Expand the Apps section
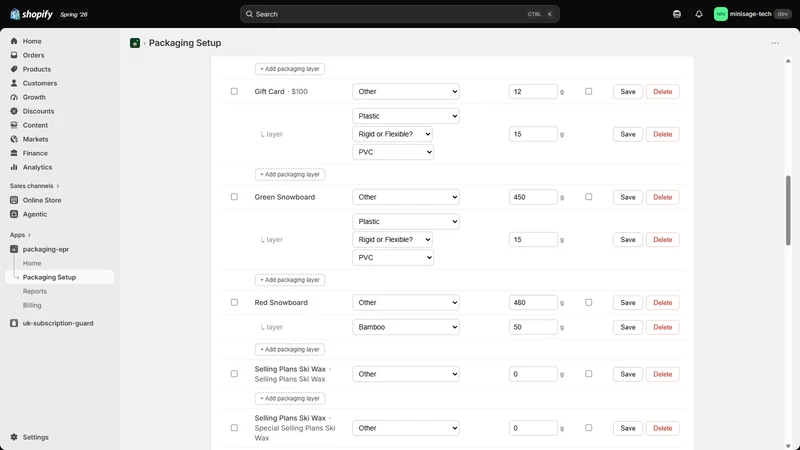The image size is (800, 450). (x=20, y=235)
